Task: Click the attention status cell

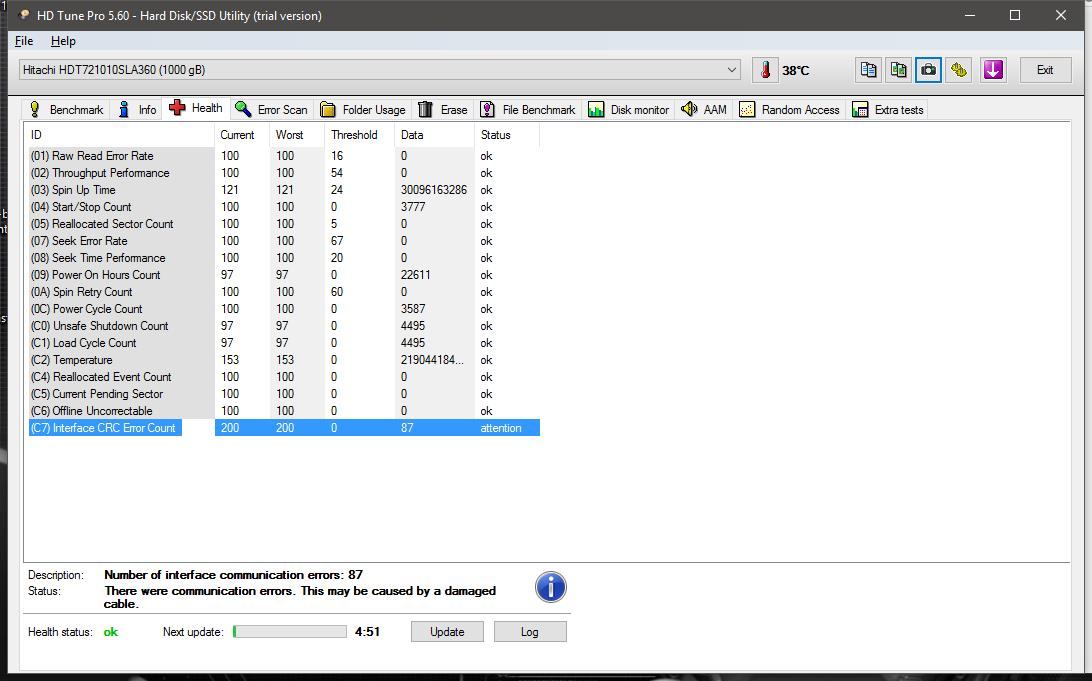Action: (x=501, y=428)
